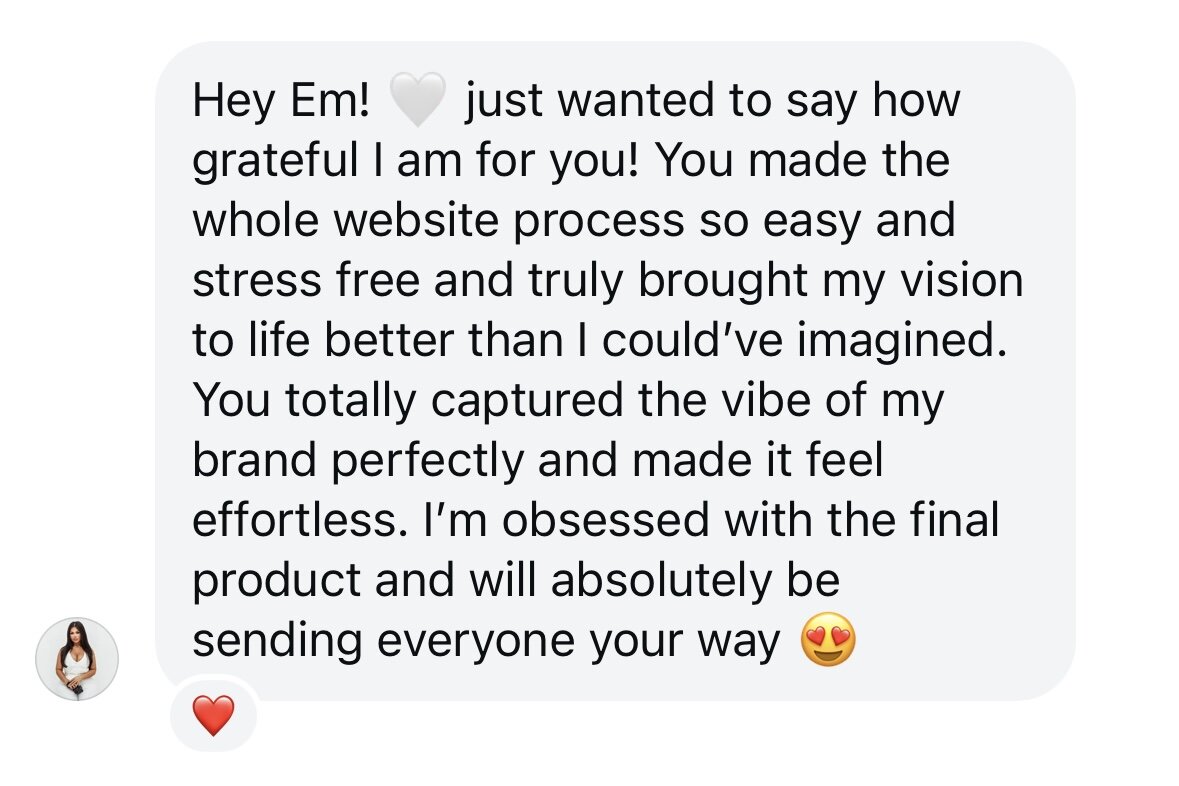
Task: Click the sender's profile picture avatar
Action: coord(77,658)
